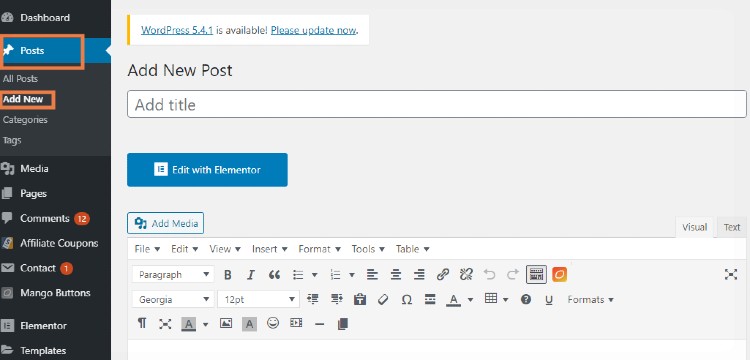This screenshot has width=750, height=360.
Task: Click the Please update now link
Action: pos(313,30)
